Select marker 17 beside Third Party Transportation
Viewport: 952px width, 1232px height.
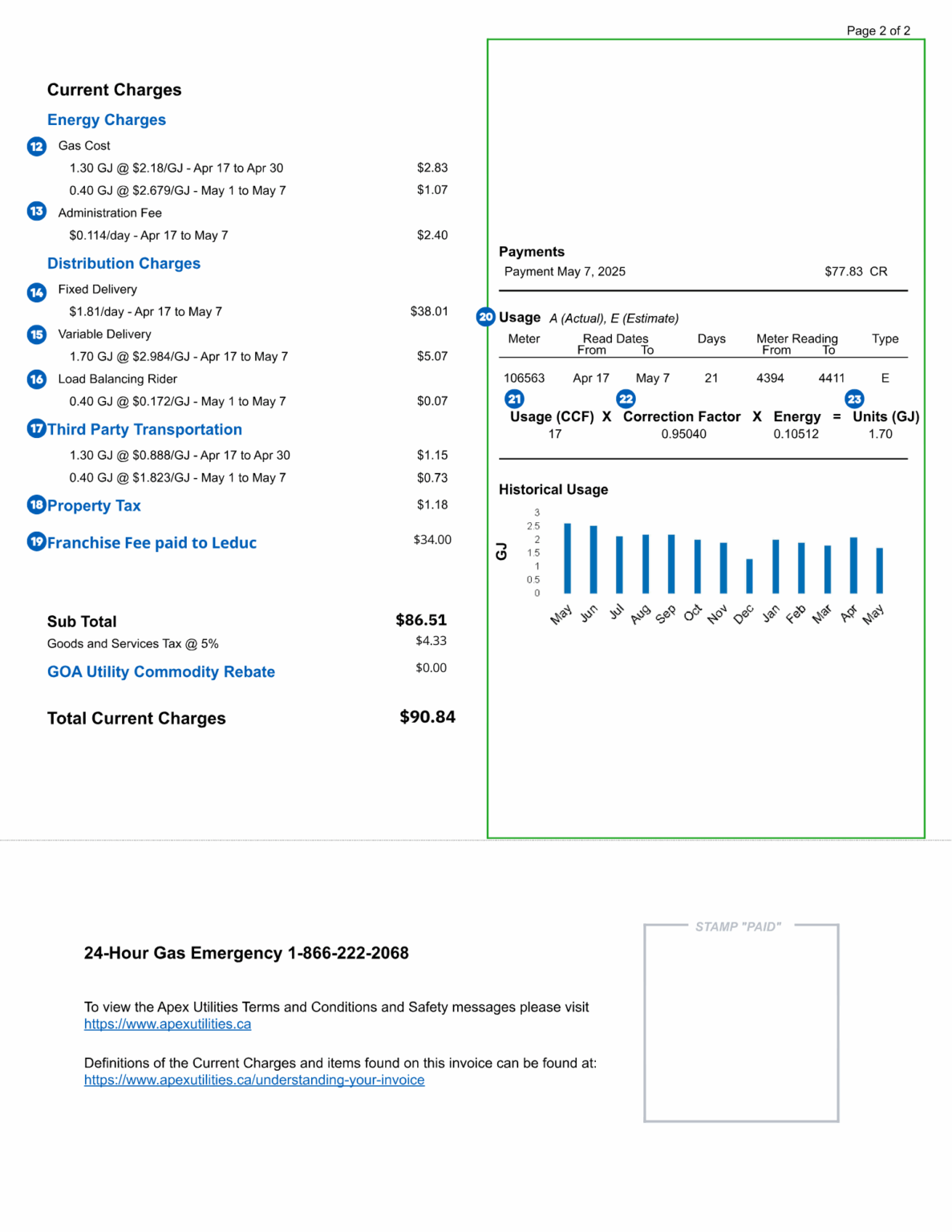pyautogui.click(x=35, y=429)
